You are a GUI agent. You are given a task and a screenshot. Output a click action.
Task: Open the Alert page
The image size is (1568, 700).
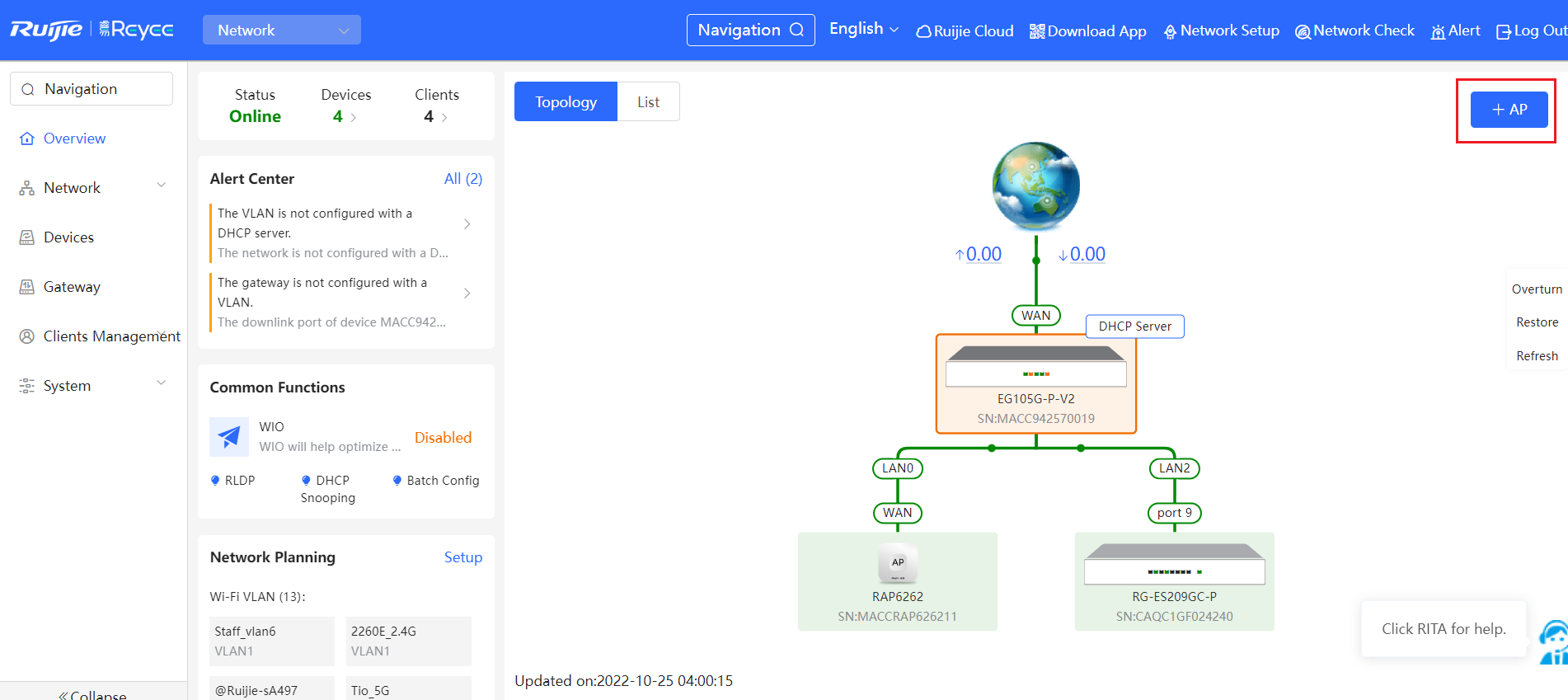pos(1455,31)
